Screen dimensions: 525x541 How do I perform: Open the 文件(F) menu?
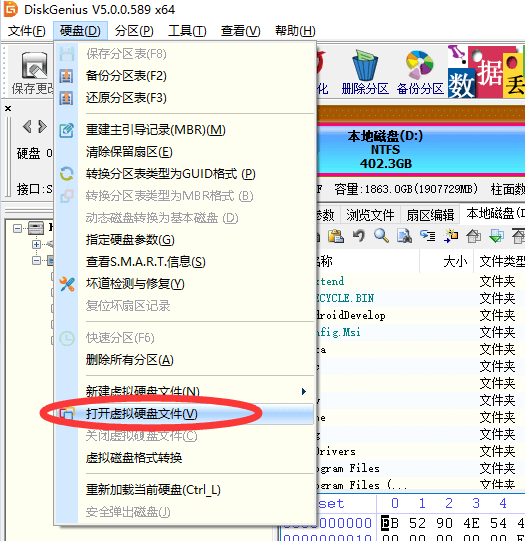(x=27, y=31)
